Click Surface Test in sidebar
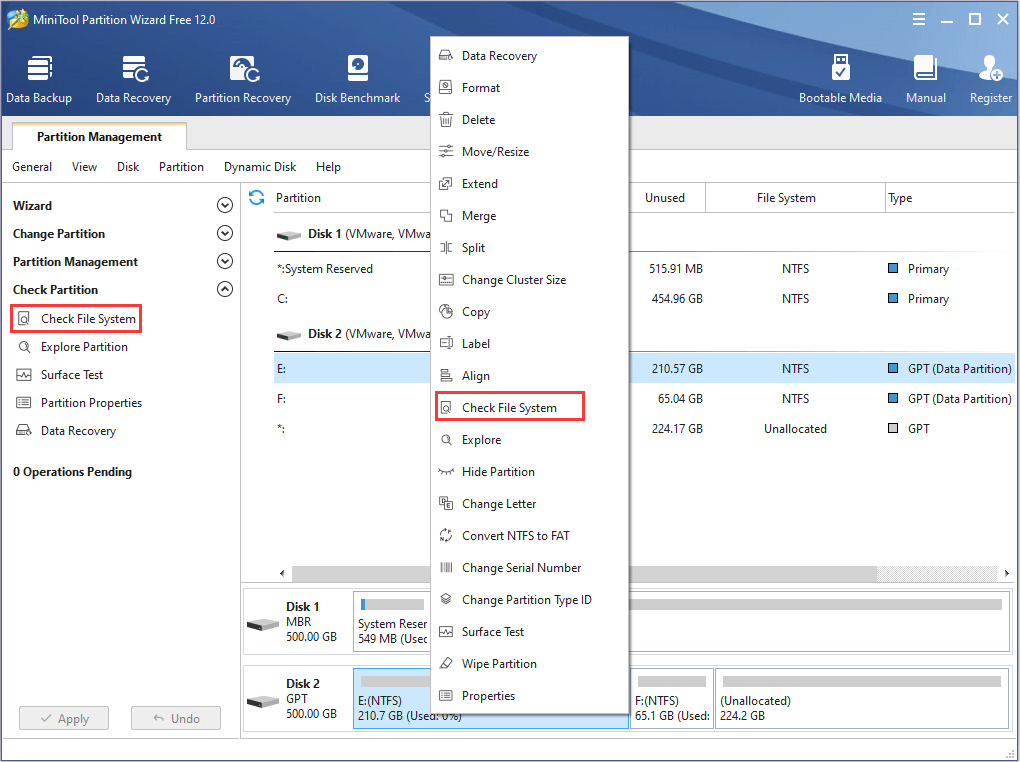Viewport: 1020px width, 762px height. (60, 375)
